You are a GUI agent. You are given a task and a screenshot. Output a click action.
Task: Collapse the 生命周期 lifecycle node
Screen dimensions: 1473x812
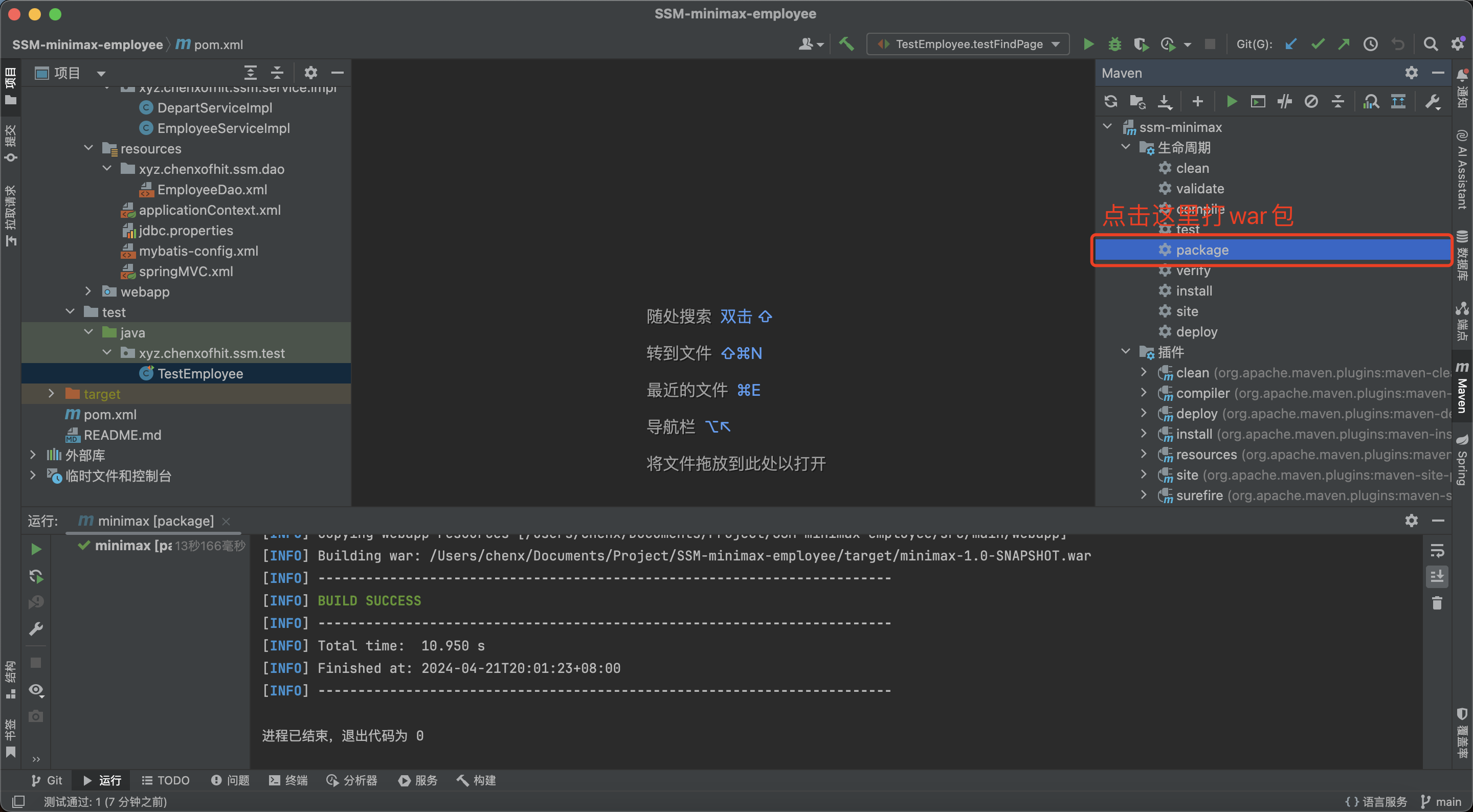point(1125,147)
